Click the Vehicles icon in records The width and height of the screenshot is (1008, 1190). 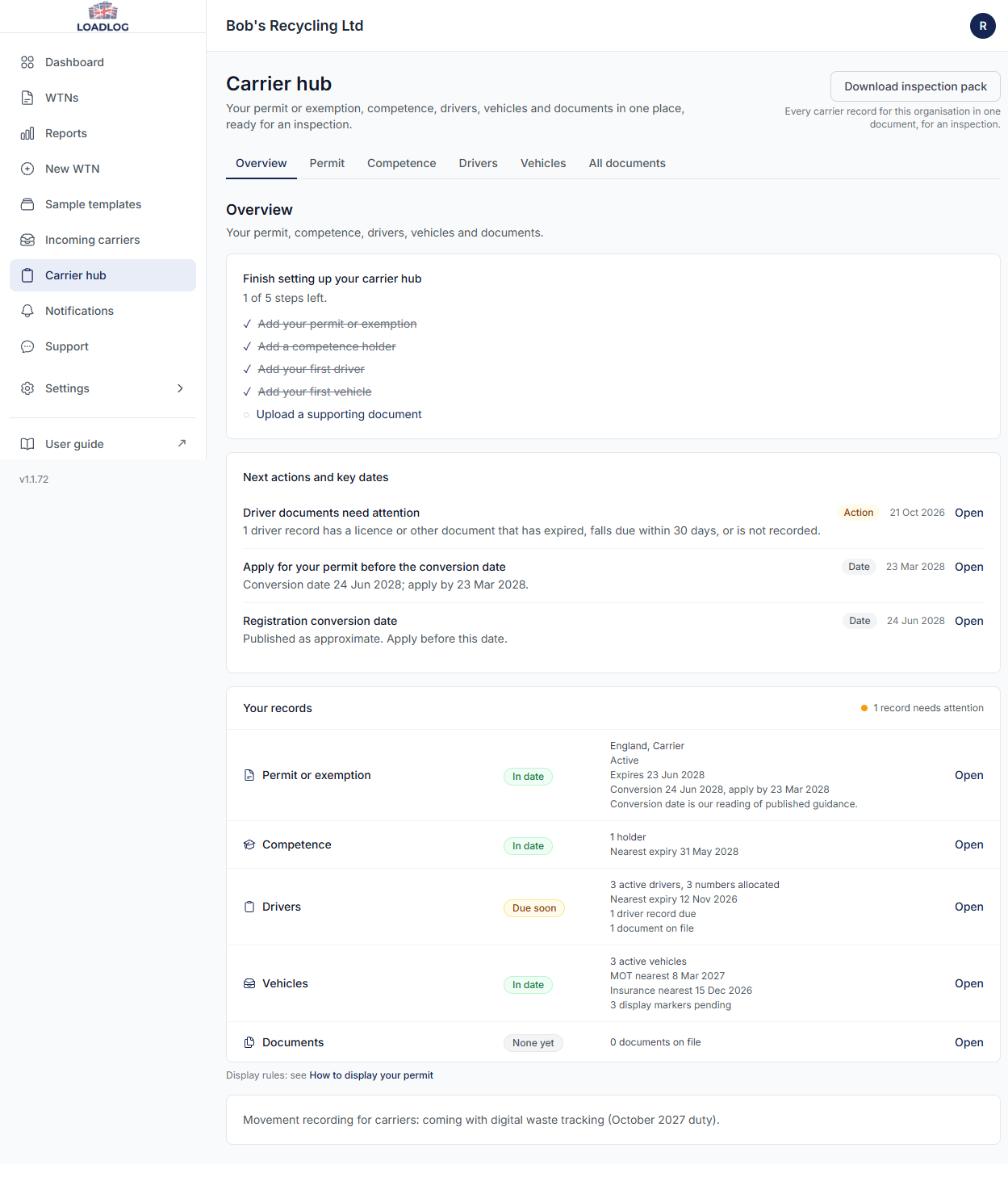(x=249, y=983)
